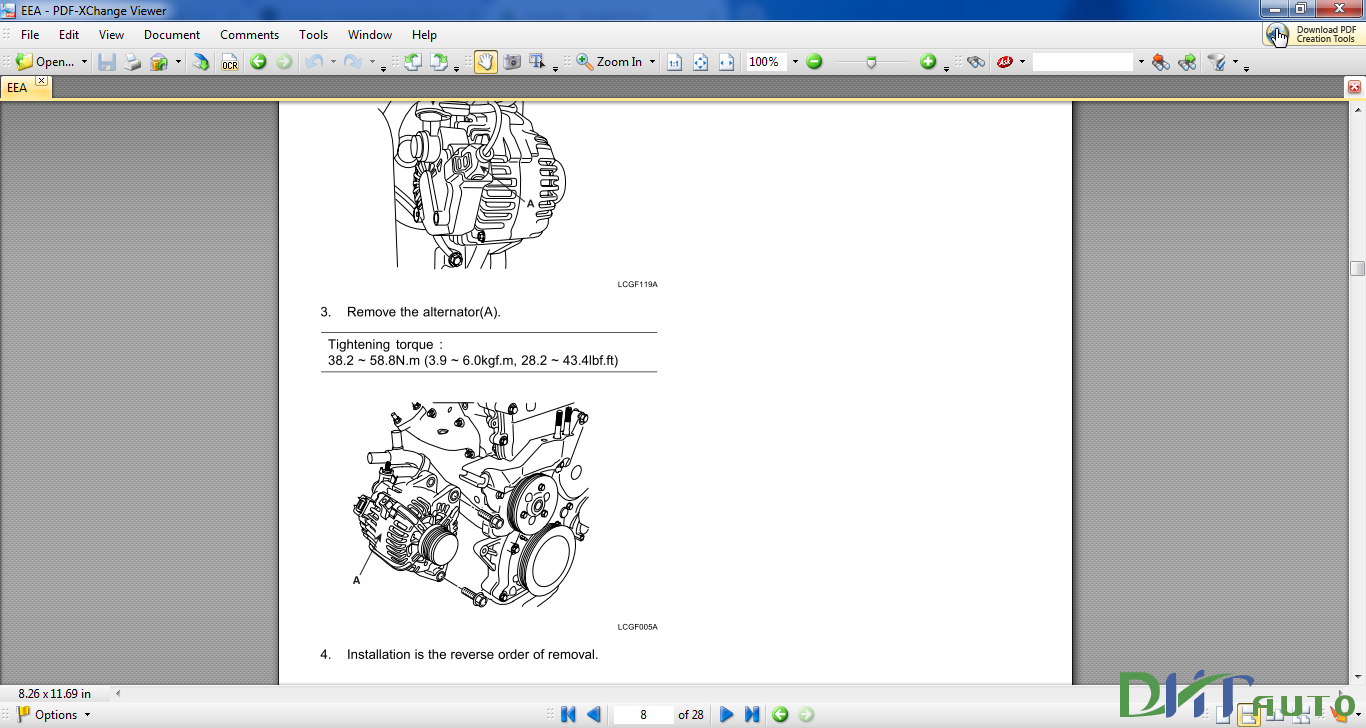Click the green plus zoom in button
1366x728 pixels.
(x=928, y=62)
